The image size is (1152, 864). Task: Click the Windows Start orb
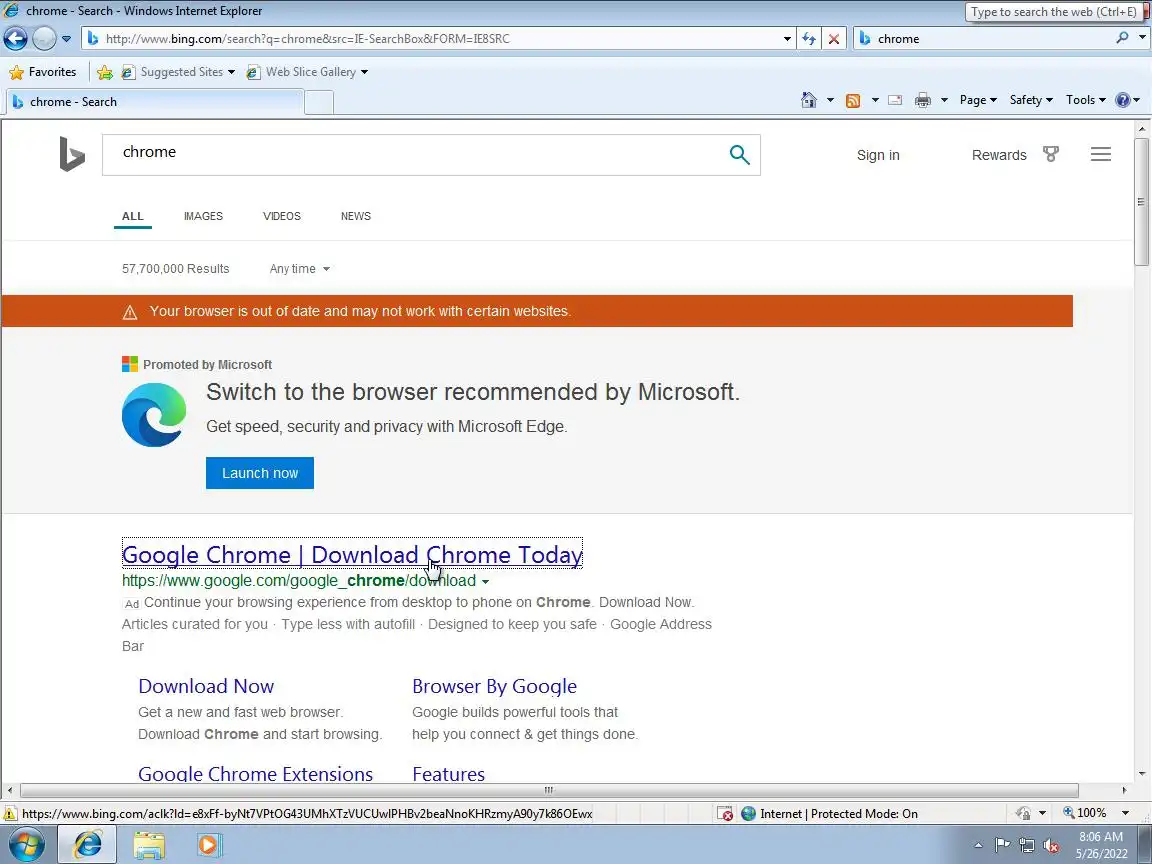[26, 845]
